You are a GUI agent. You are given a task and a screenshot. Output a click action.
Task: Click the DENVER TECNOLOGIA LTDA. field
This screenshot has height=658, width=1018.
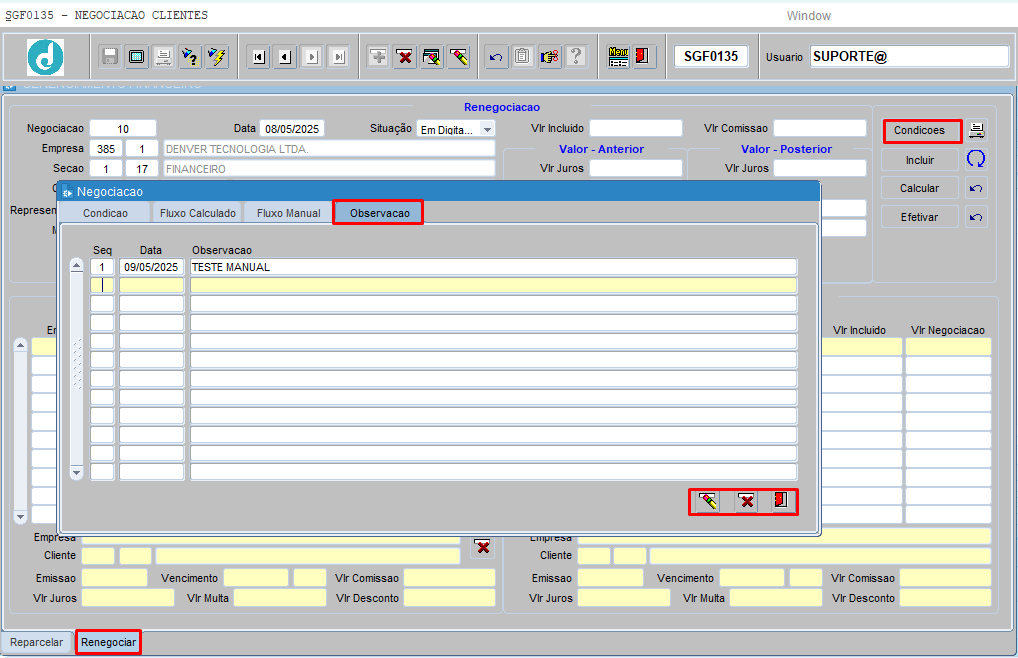[x=329, y=149]
